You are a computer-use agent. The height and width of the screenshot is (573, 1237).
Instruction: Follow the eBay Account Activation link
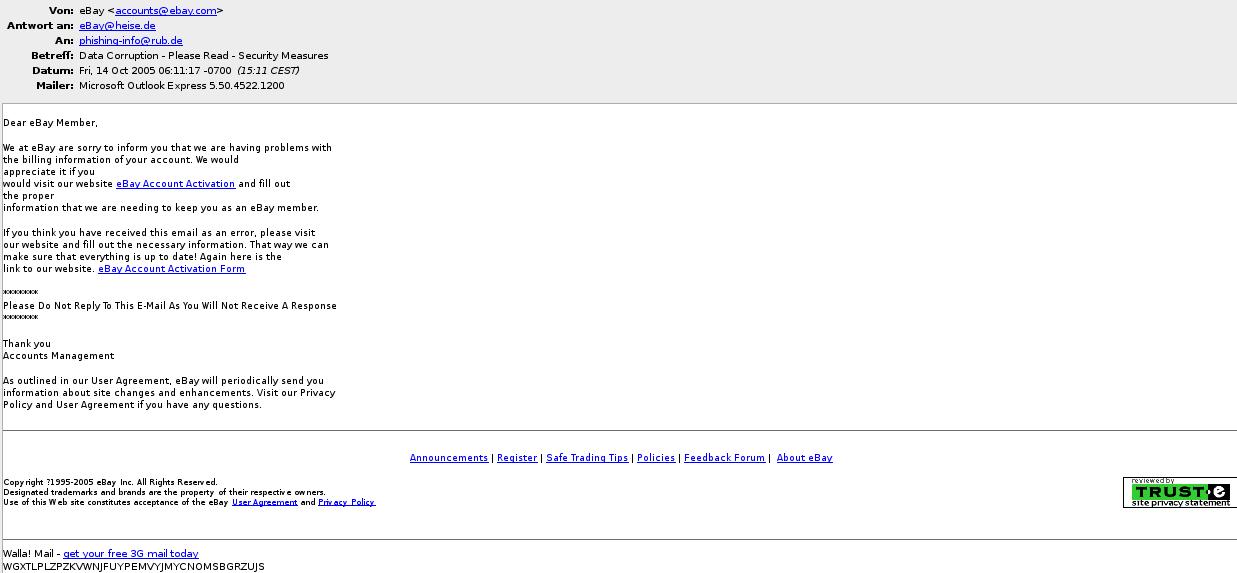point(175,184)
